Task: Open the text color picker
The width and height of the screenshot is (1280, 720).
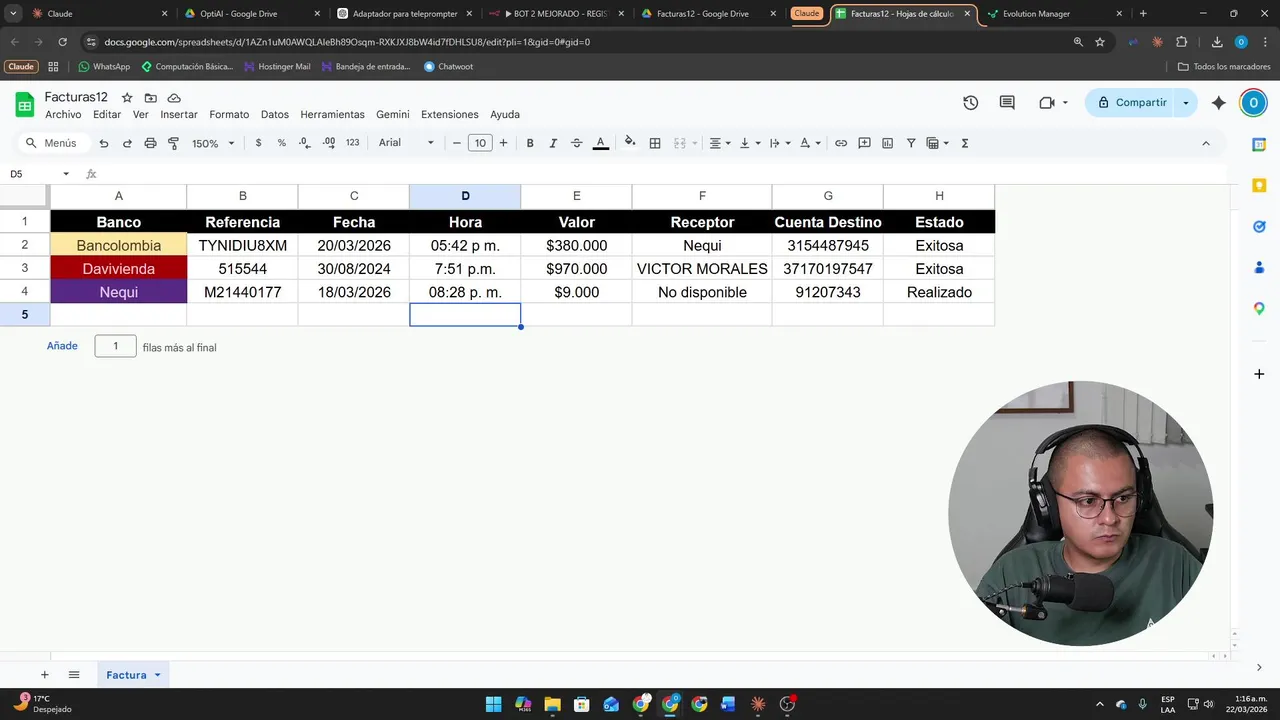Action: click(601, 143)
